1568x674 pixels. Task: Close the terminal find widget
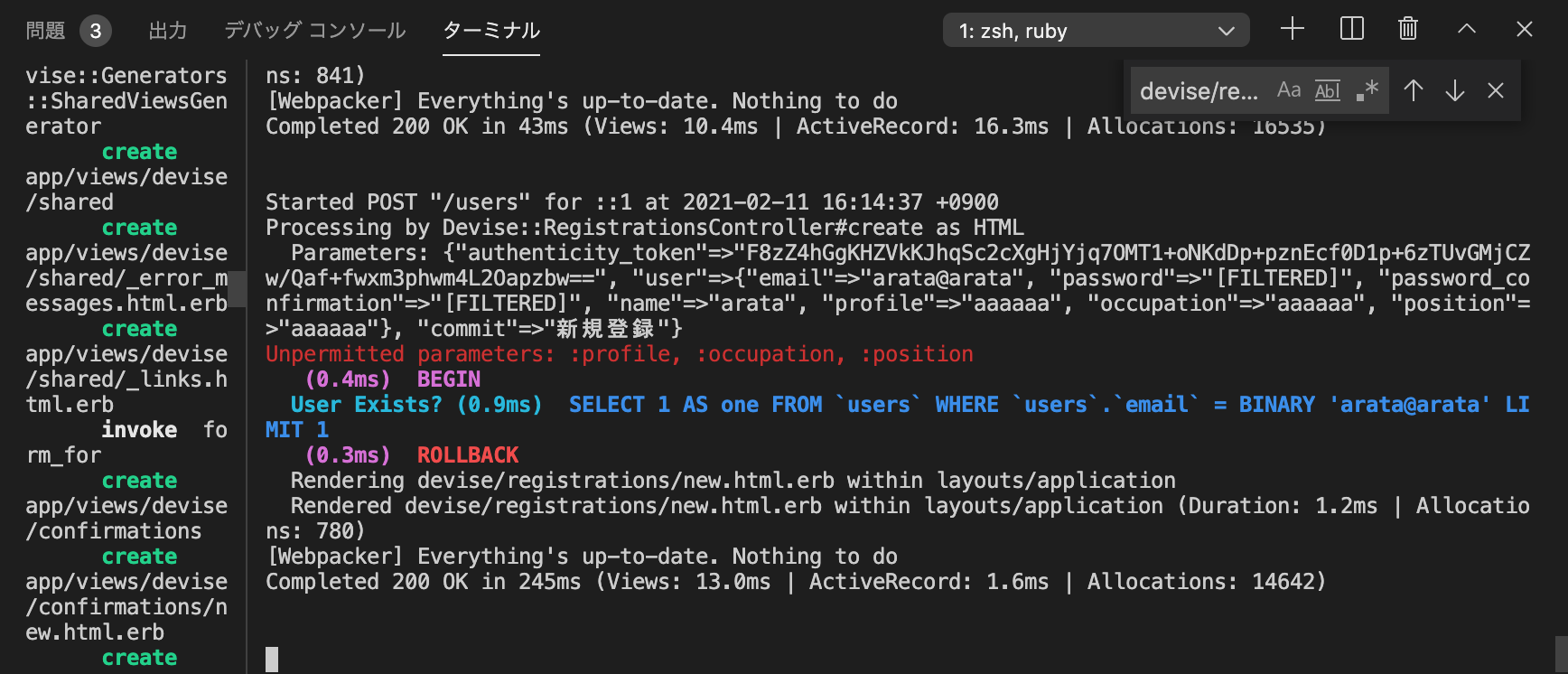point(1496,90)
